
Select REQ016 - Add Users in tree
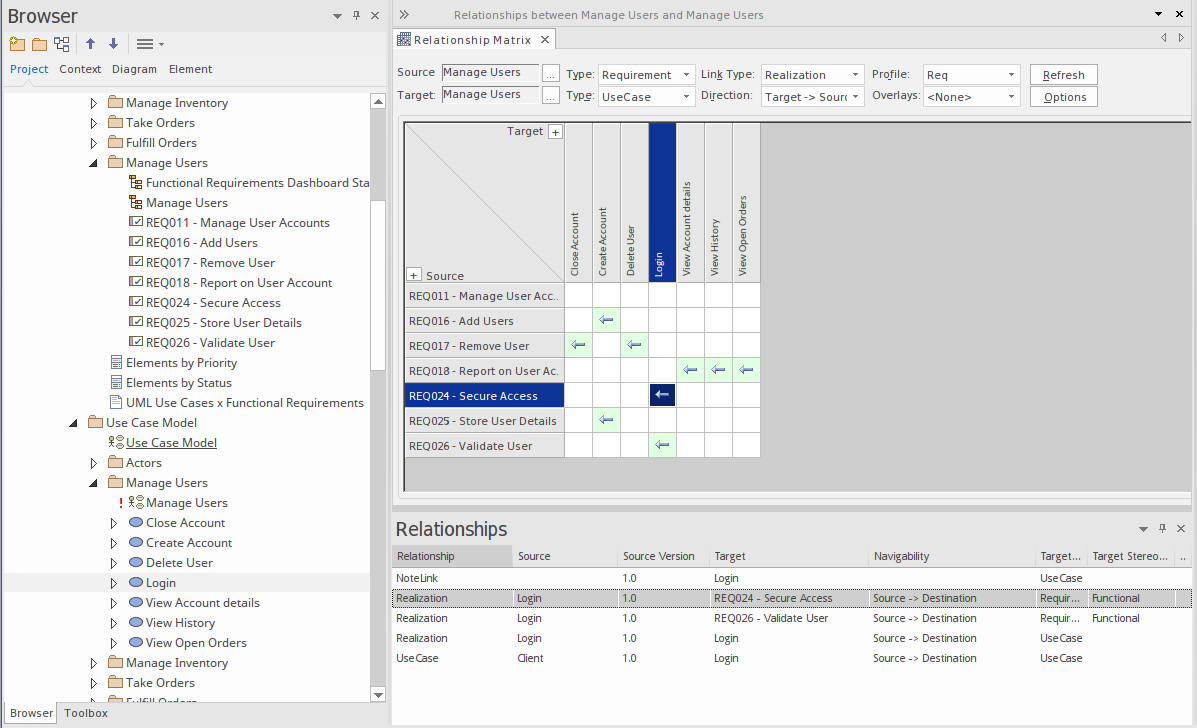click(202, 243)
